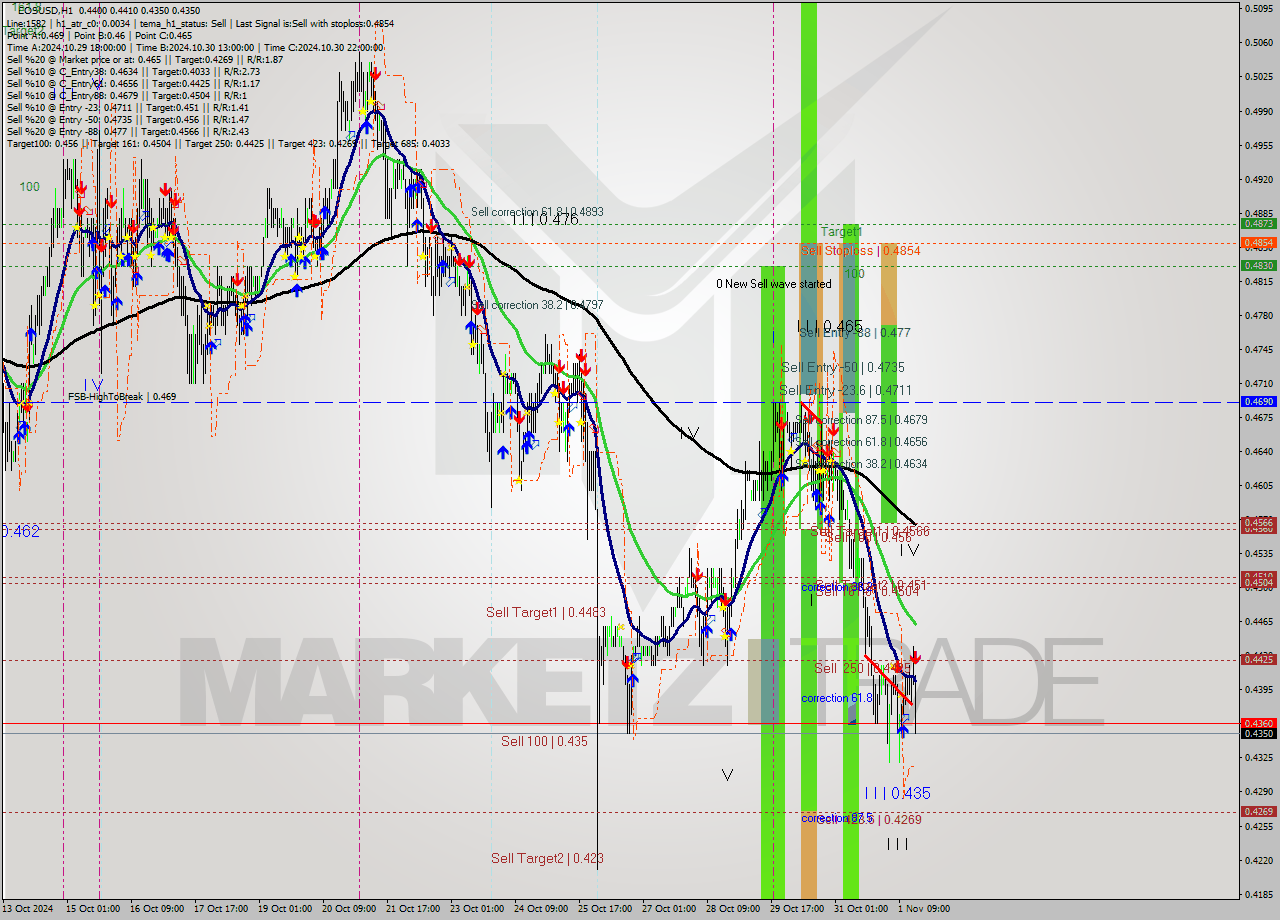Click the 0.4780 price scale value

tap(1258, 316)
